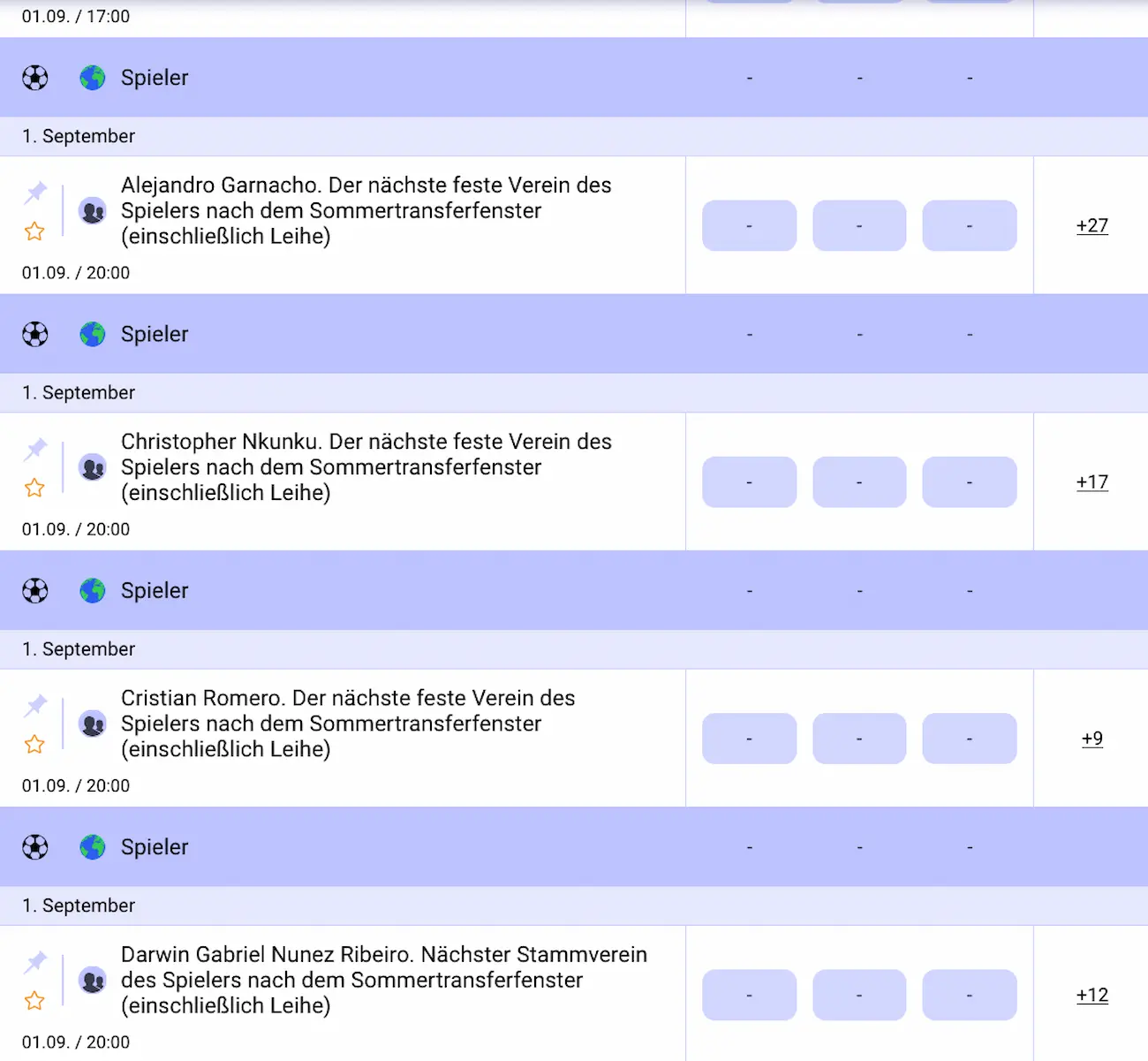Click the 'Spieler' category label preceding the Romero event
This screenshot has width=1148, height=1061.
click(x=155, y=590)
